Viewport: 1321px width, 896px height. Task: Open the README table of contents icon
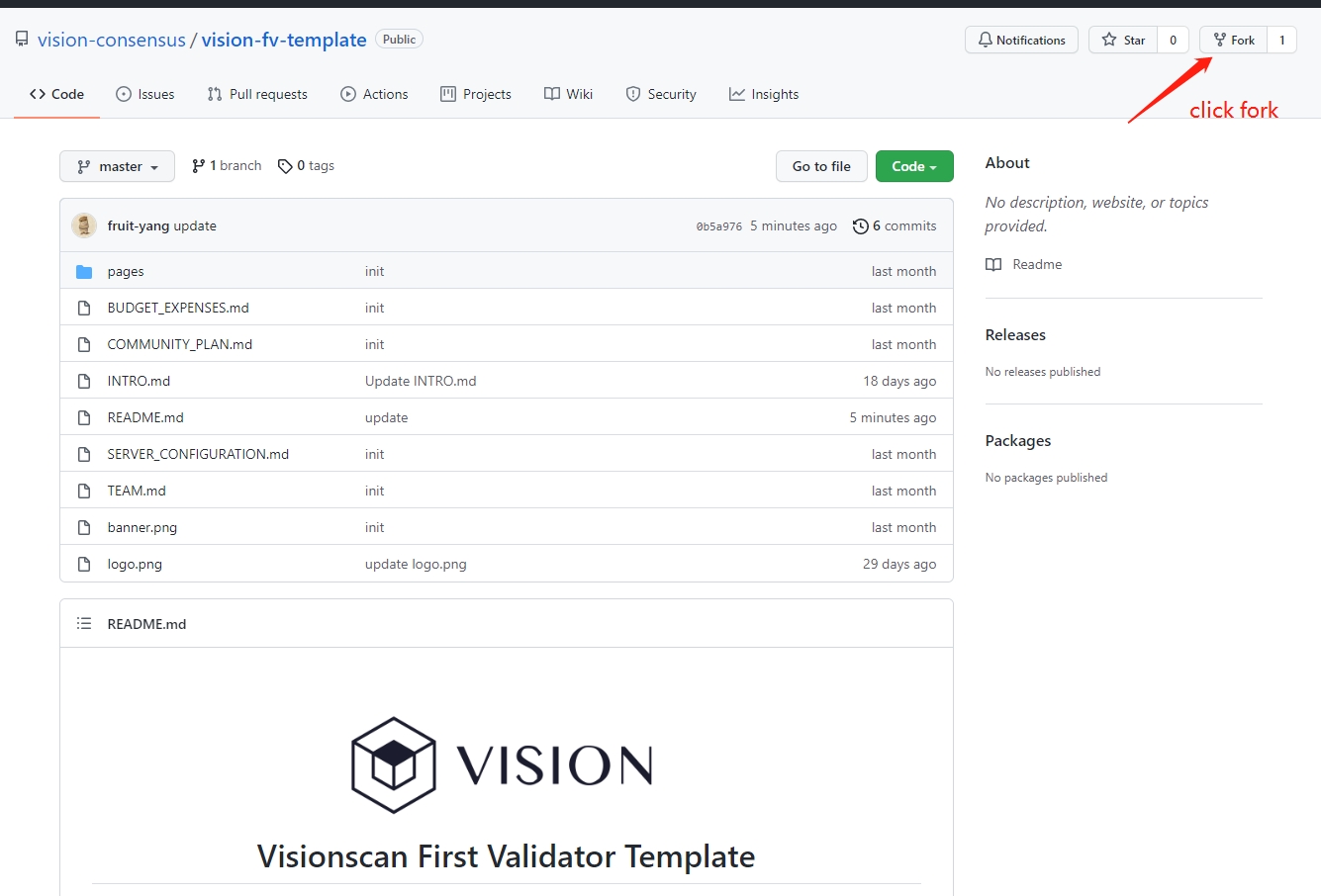point(84,624)
